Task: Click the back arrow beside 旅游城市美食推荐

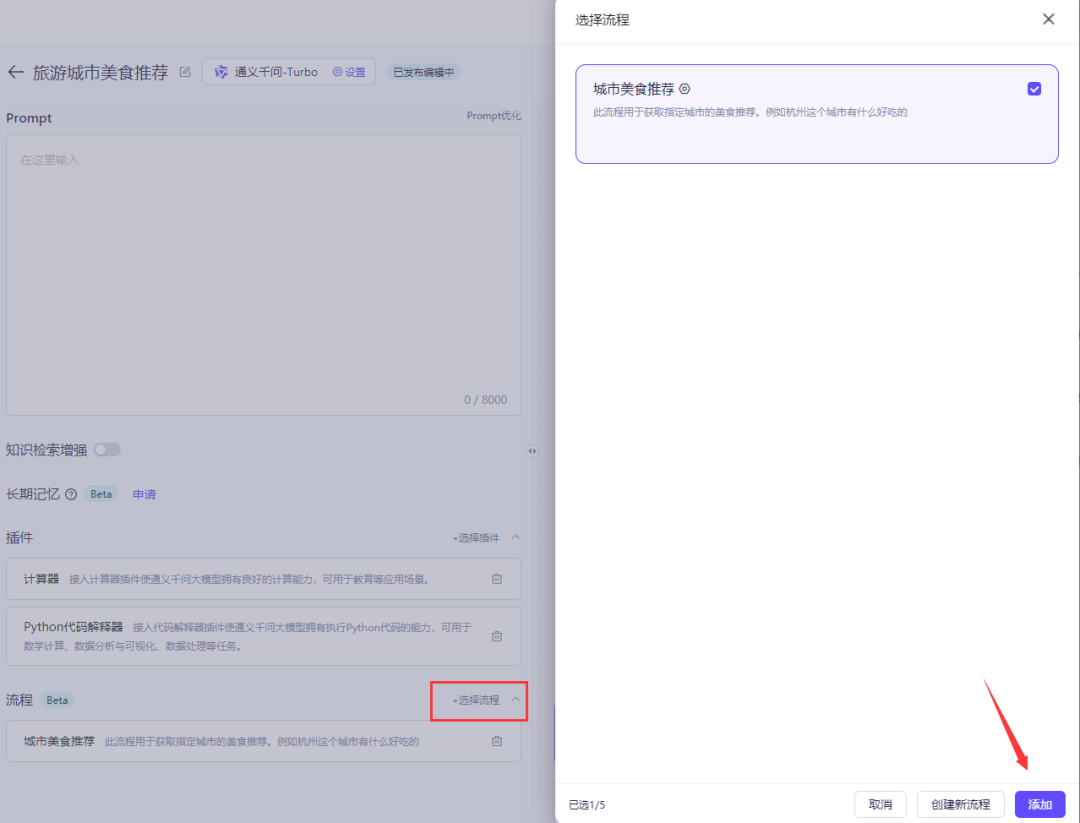Action: click(15, 72)
